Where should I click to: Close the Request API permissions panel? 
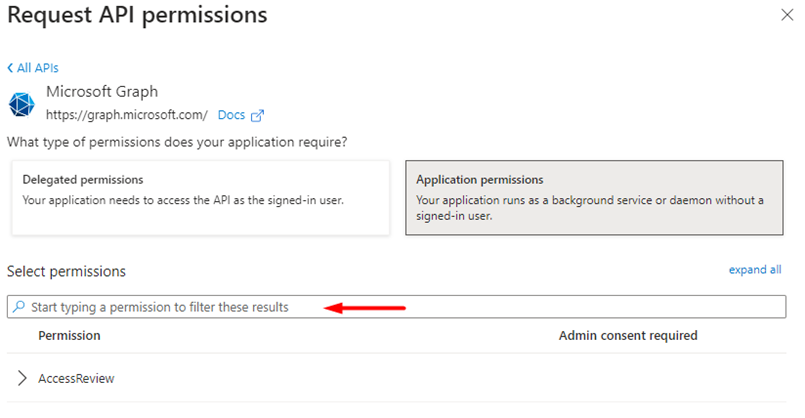pos(787,15)
